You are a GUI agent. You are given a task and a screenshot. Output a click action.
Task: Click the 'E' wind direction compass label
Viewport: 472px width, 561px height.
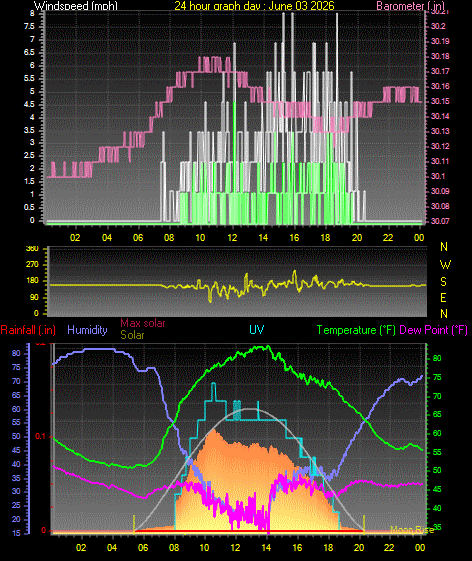[x=443, y=298]
